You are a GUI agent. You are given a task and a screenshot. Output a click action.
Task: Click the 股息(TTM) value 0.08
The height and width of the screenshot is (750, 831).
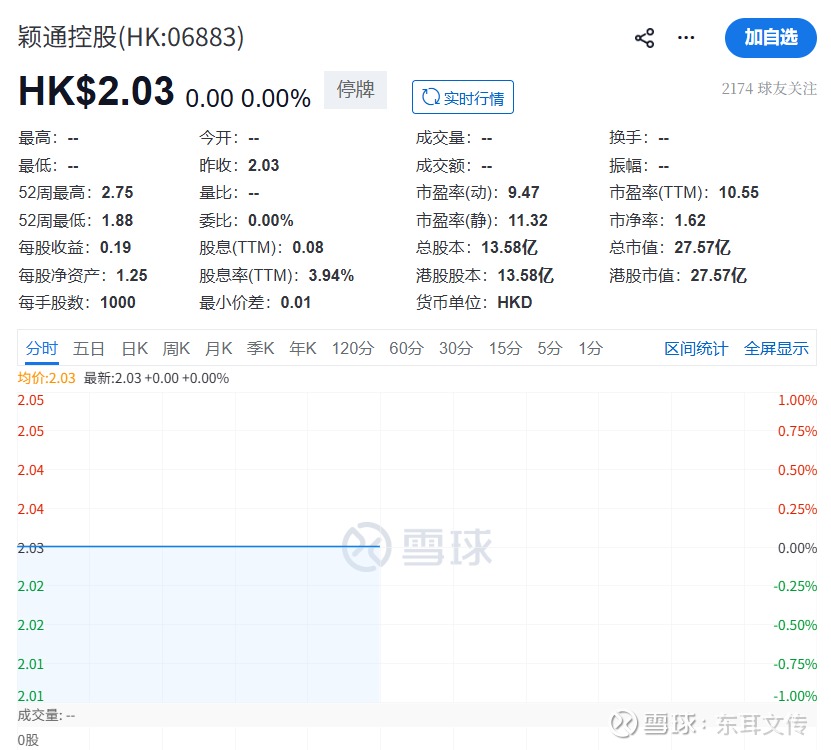click(x=307, y=247)
